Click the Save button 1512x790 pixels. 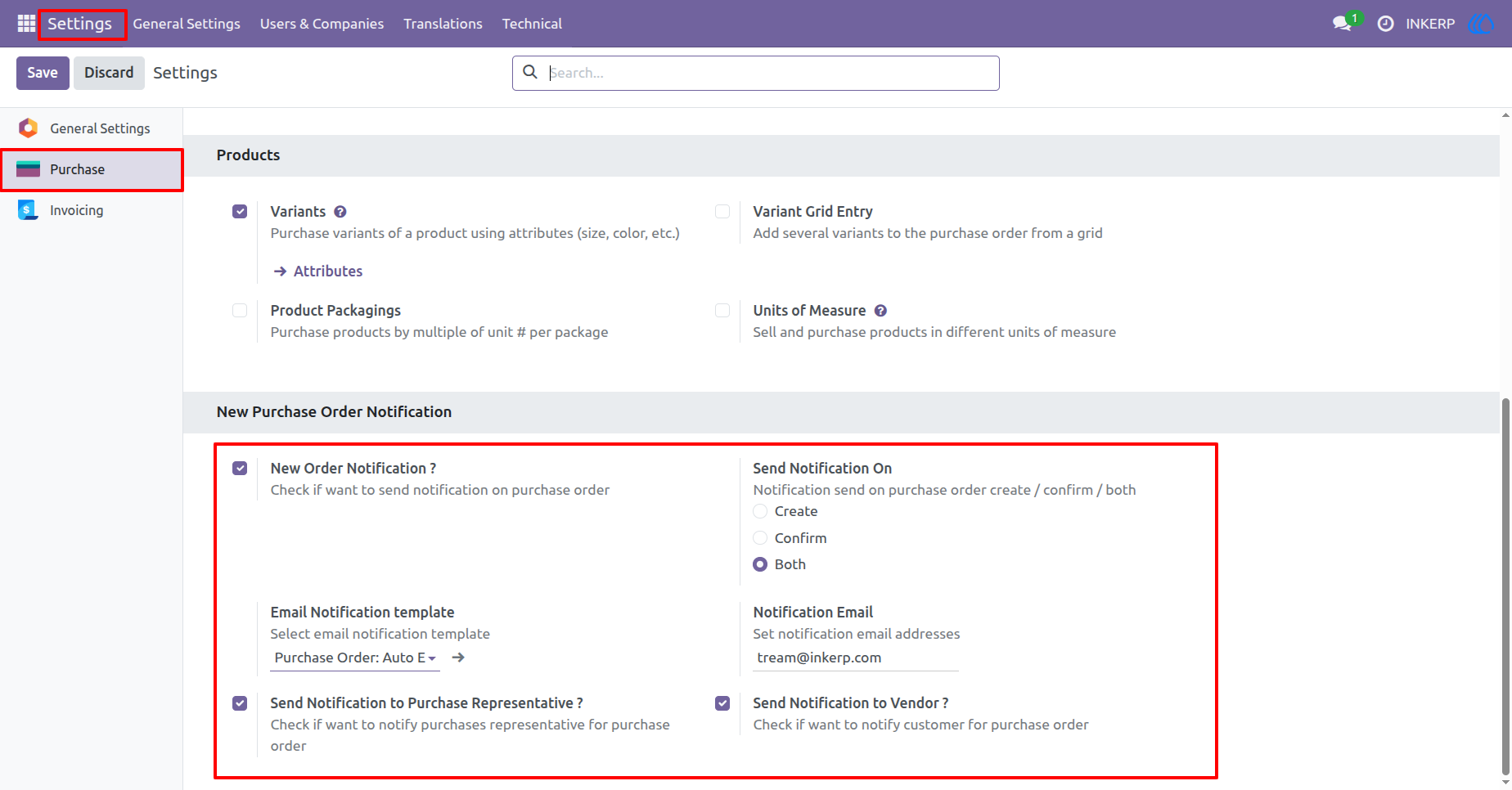[43, 73]
